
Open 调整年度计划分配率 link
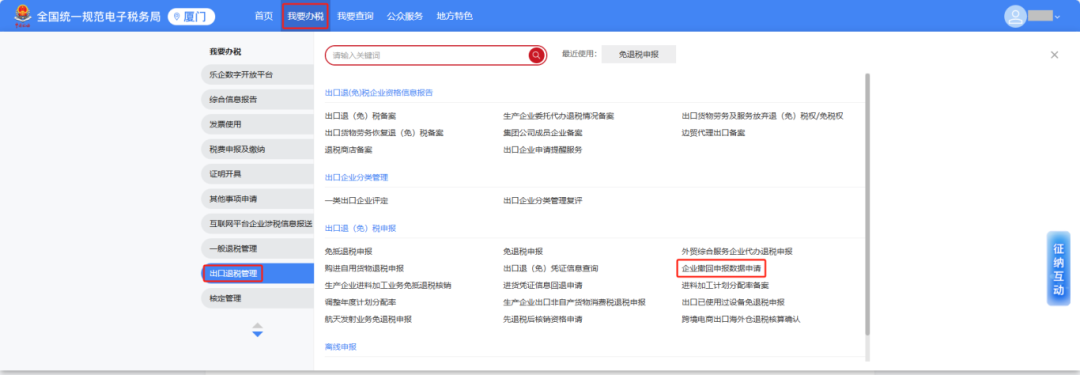[x=360, y=302]
